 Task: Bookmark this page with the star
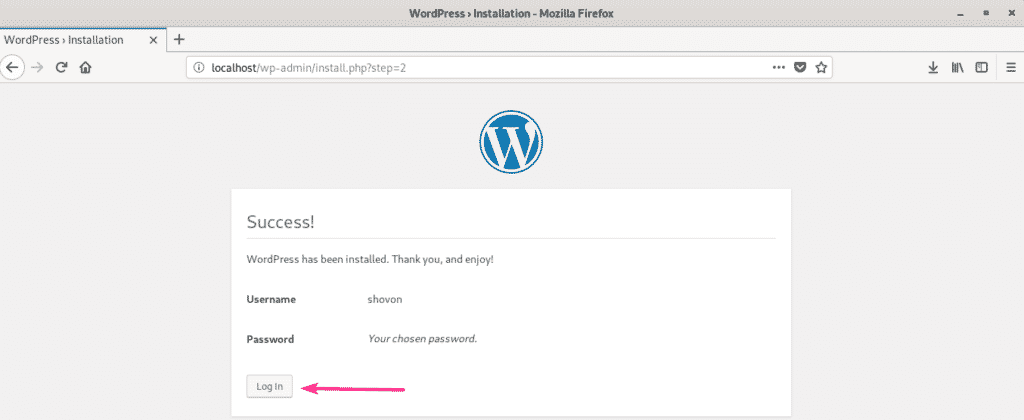[821, 67]
